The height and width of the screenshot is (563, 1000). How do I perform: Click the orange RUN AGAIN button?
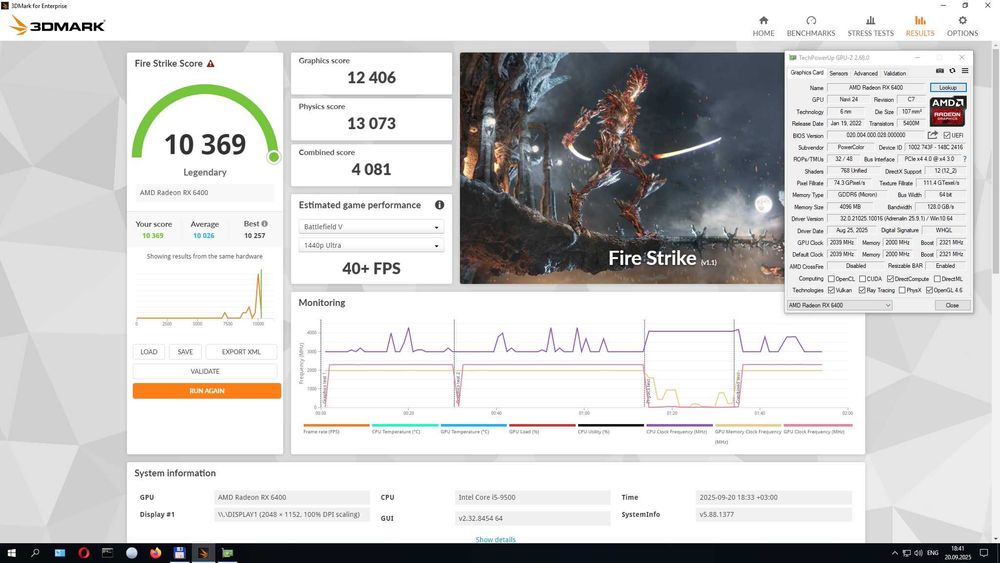[207, 391]
